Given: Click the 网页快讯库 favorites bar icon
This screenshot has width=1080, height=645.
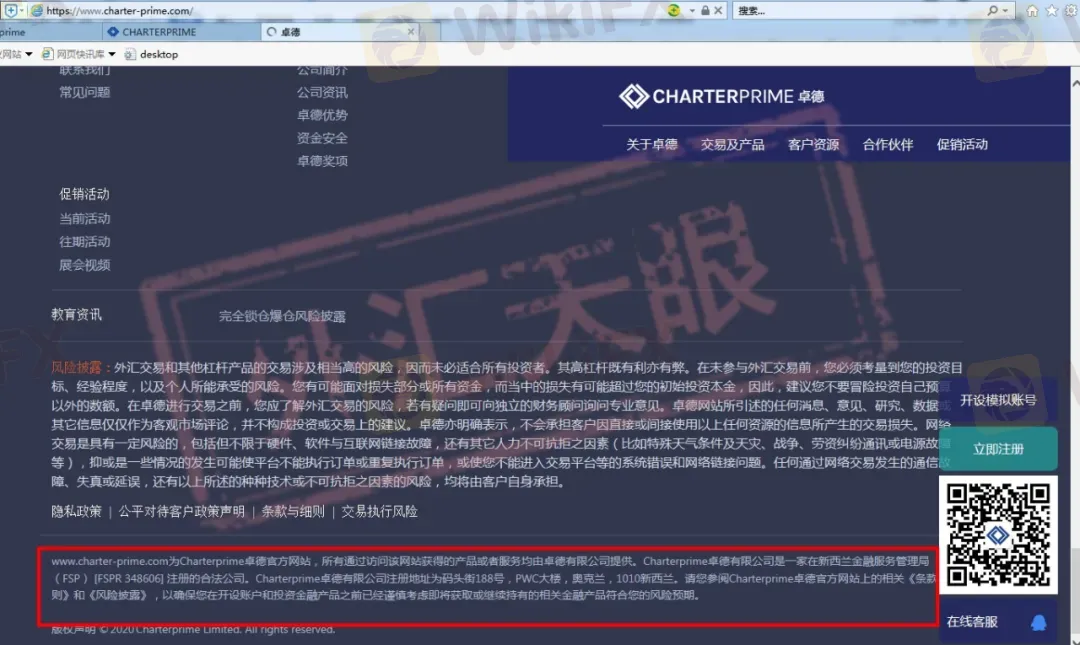Looking at the screenshot, I should (47, 54).
